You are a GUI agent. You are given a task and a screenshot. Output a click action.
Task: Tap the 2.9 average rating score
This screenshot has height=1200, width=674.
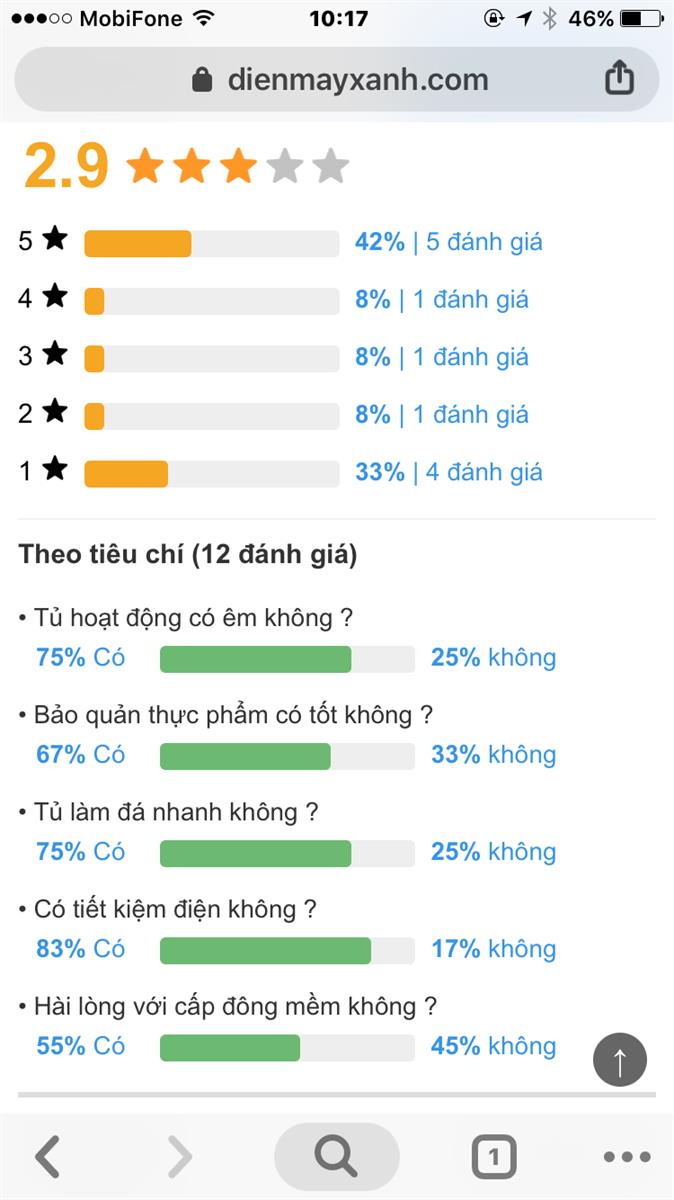click(66, 166)
